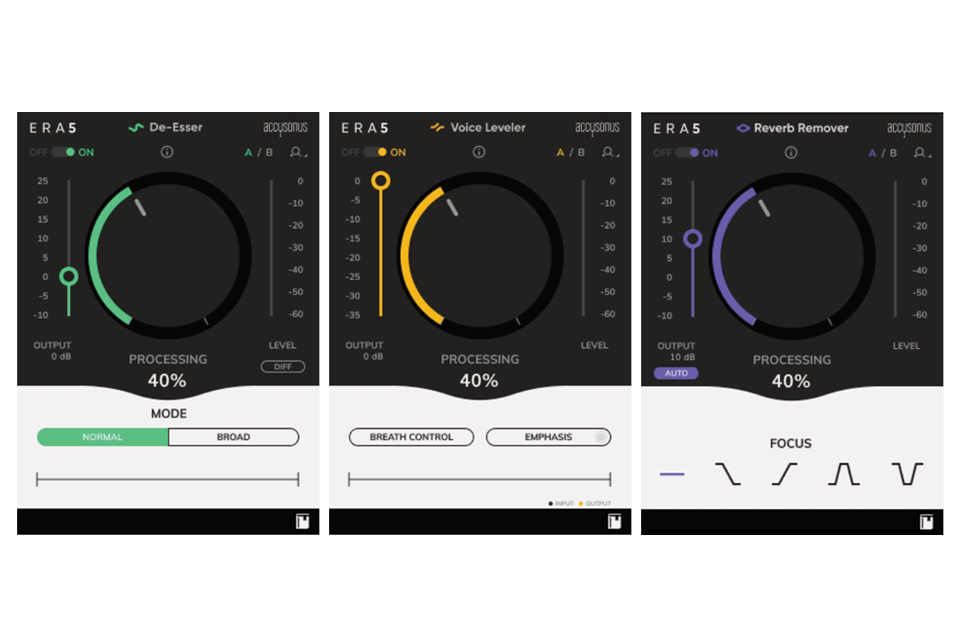Select the high-pass Focus shape
Image resolution: width=960 pixels, height=640 pixels.
pyautogui.click(x=786, y=473)
